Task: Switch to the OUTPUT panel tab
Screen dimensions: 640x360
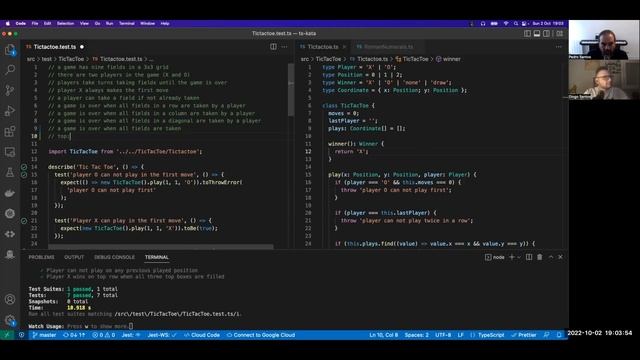Action: pyautogui.click(x=74, y=257)
